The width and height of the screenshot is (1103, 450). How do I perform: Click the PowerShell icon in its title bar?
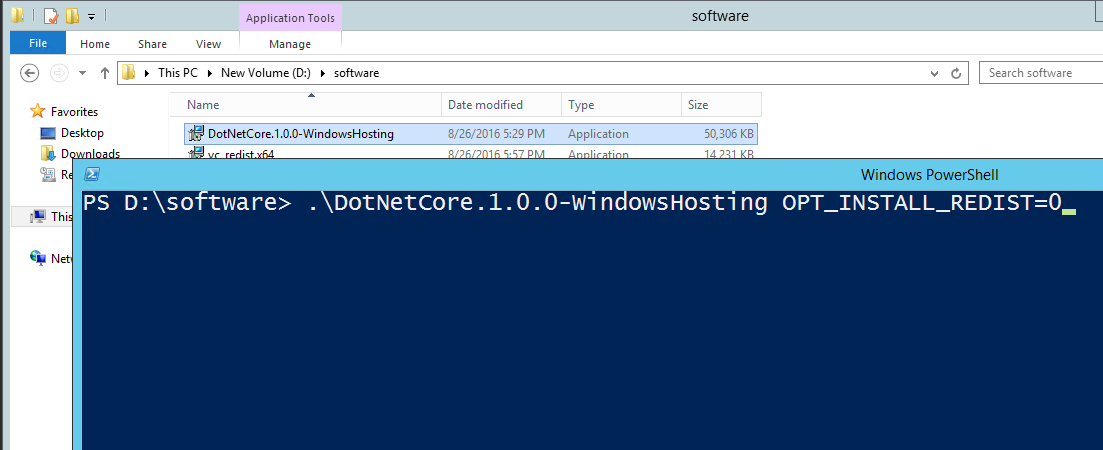pos(92,174)
